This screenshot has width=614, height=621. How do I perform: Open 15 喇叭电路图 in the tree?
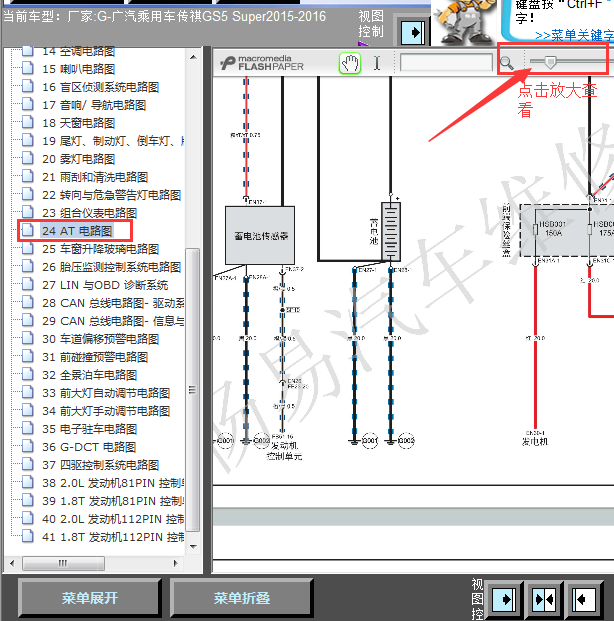click(78, 69)
